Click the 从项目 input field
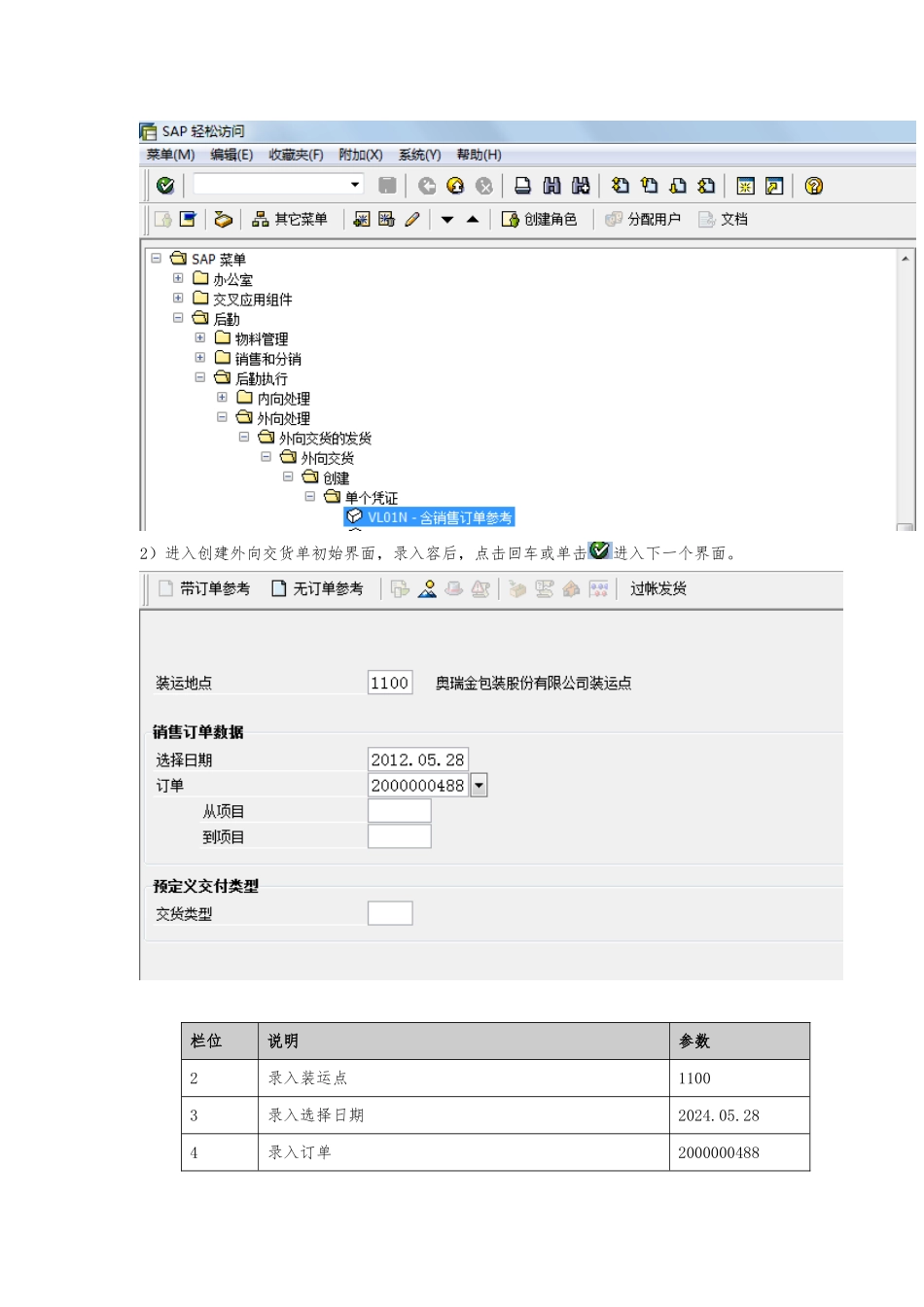This screenshot has height=1307, width=924. pyautogui.click(x=400, y=811)
